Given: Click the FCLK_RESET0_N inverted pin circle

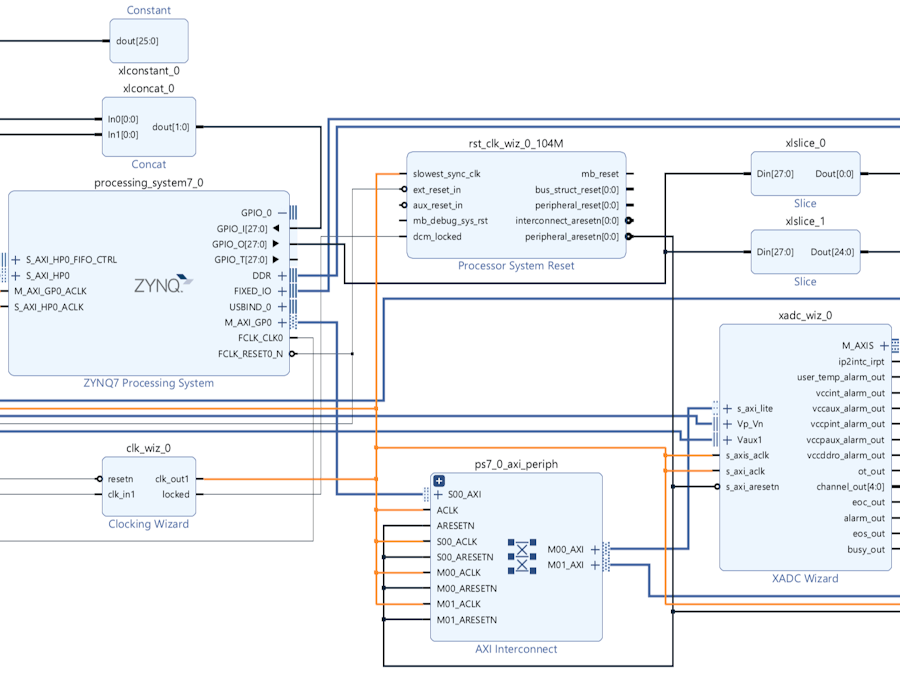Looking at the screenshot, I should (x=292, y=354).
